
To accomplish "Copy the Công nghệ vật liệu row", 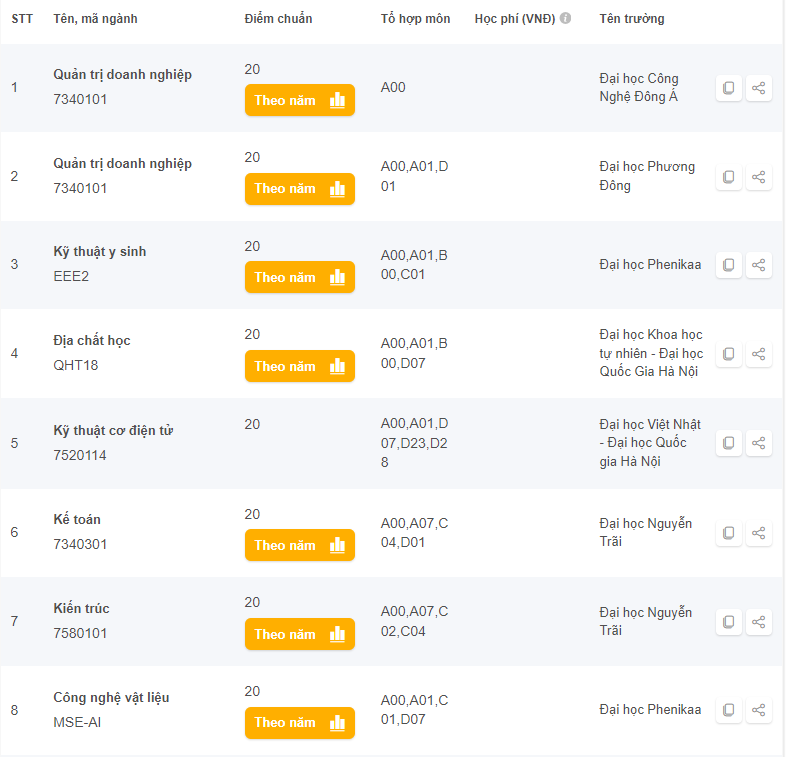I will click(x=729, y=710).
